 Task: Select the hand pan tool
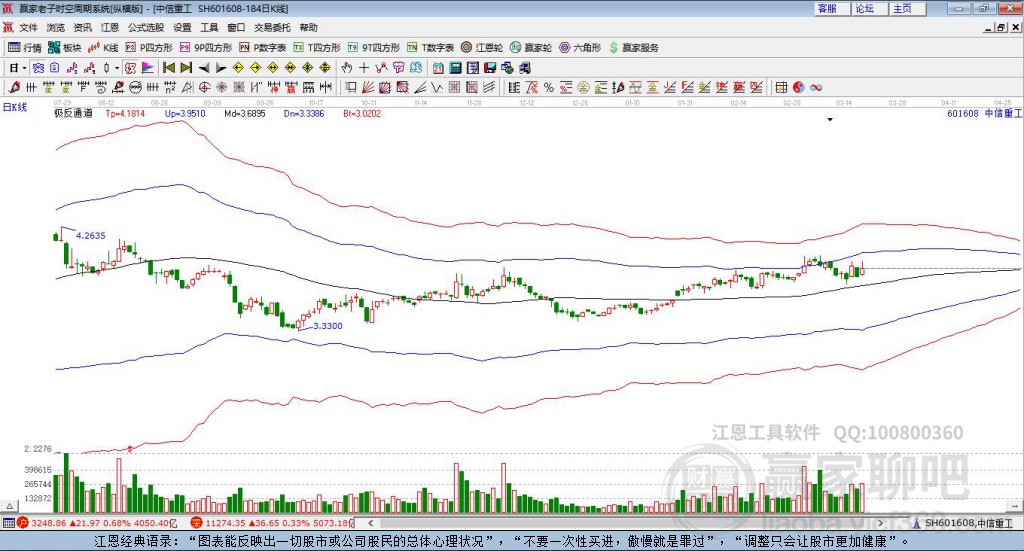347,68
